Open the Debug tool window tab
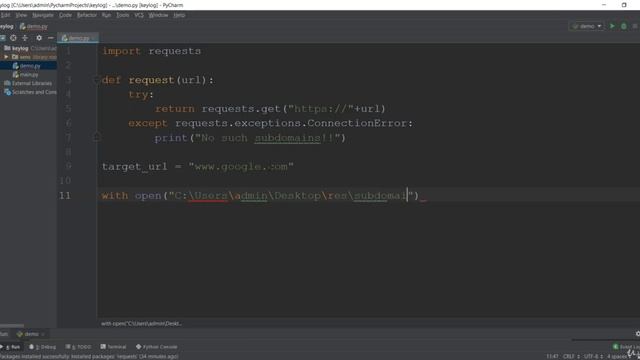This screenshot has width=640, height=360. [42, 347]
